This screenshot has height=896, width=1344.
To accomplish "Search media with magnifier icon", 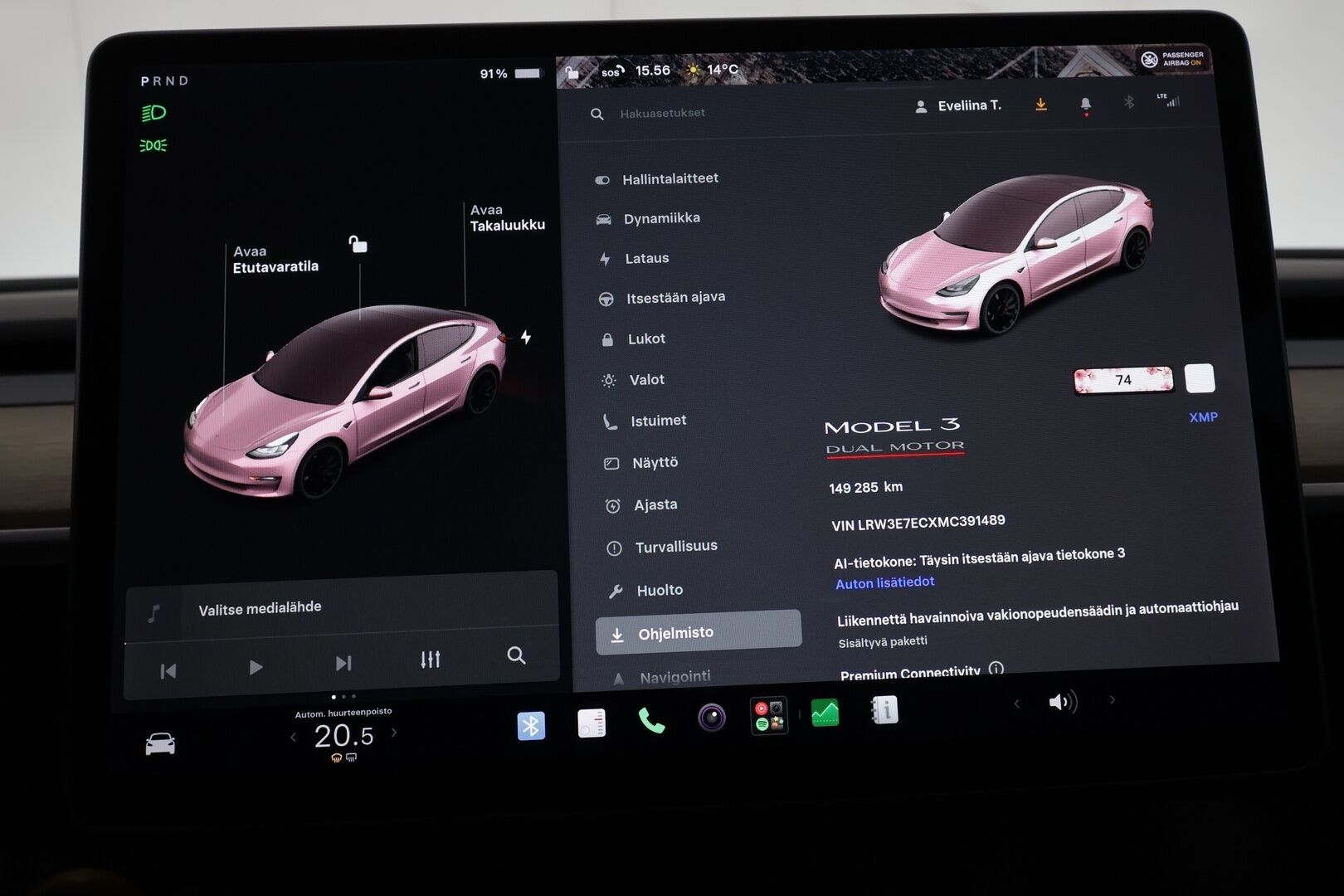I will (516, 655).
